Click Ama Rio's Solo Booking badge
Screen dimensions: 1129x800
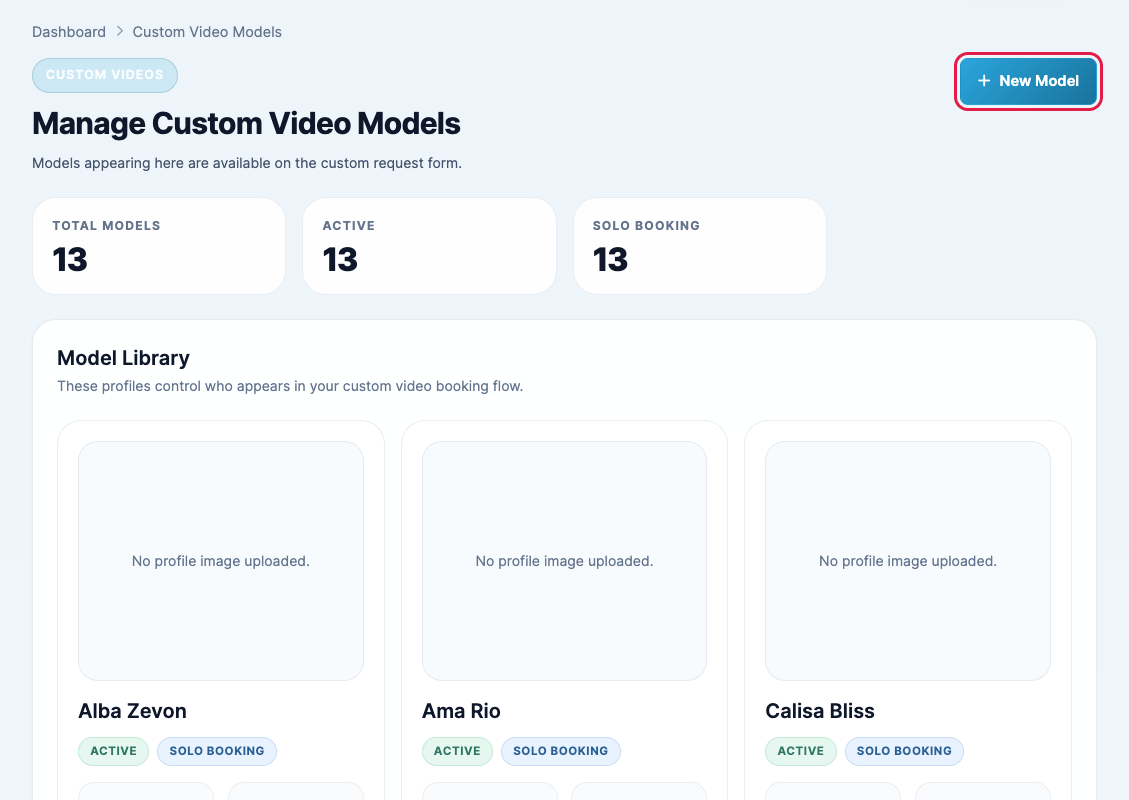(x=561, y=751)
